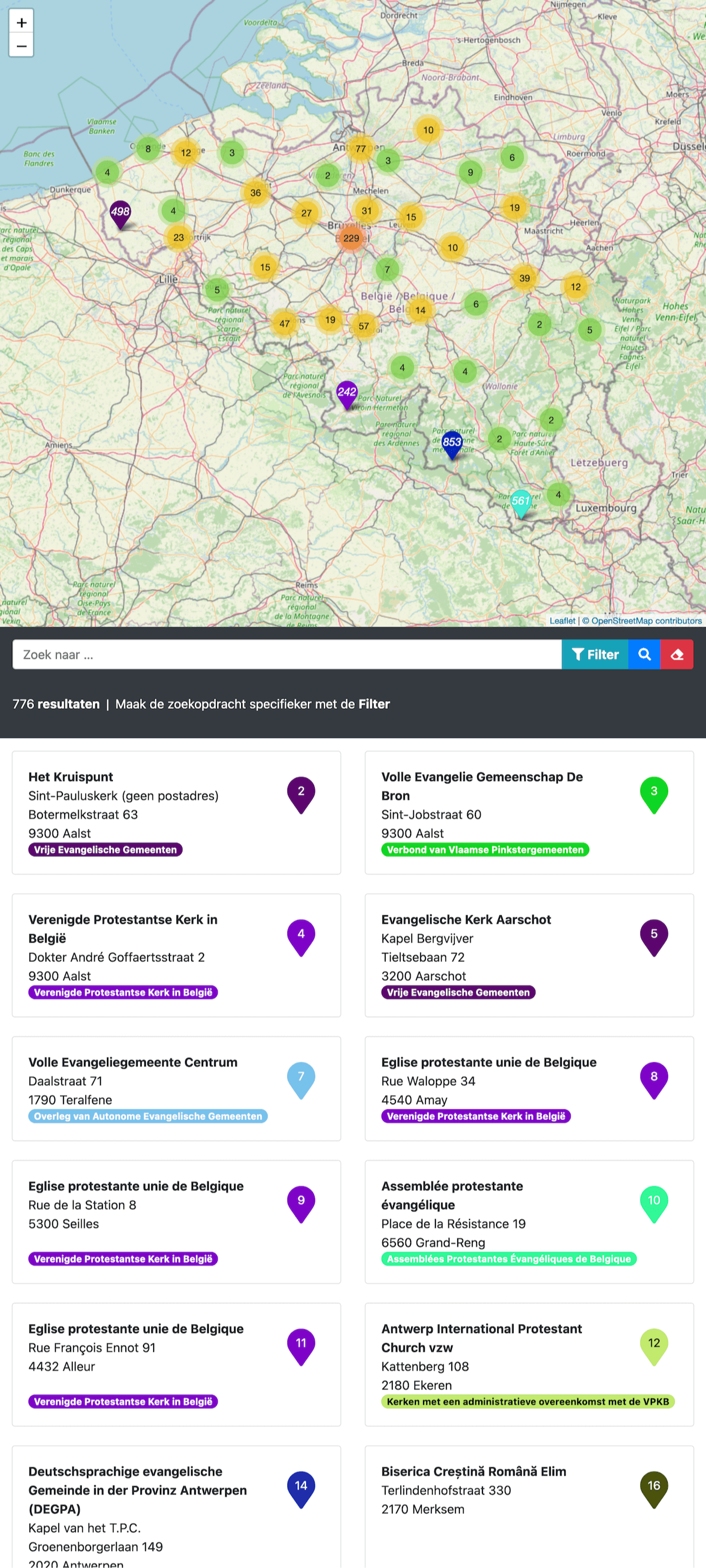The width and height of the screenshot is (706, 1568).
Task: Click the light blue Overleg van Autonome Evangelische Gemeenten tag
Action: [x=148, y=1116]
